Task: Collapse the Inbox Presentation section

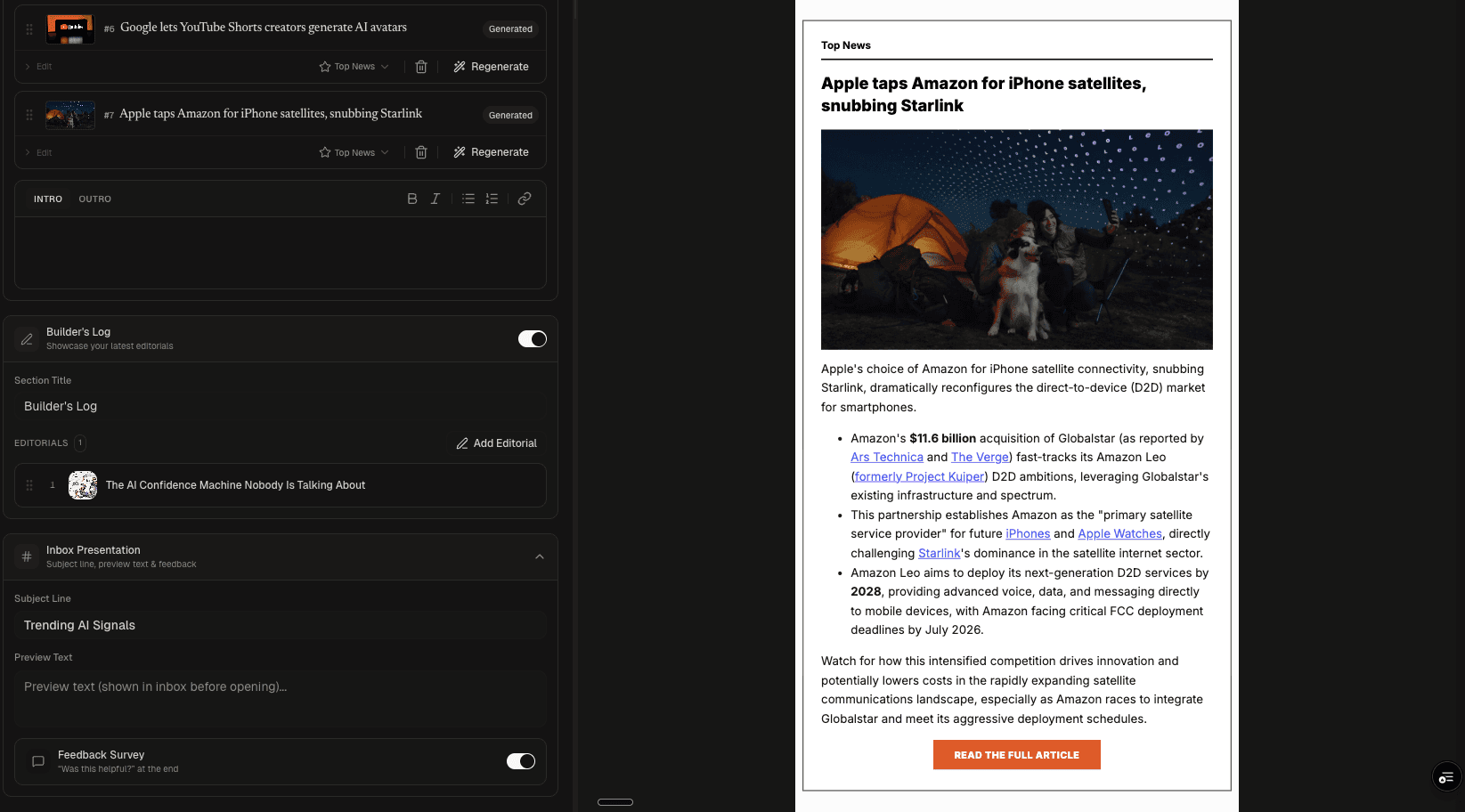Action: coord(539,556)
